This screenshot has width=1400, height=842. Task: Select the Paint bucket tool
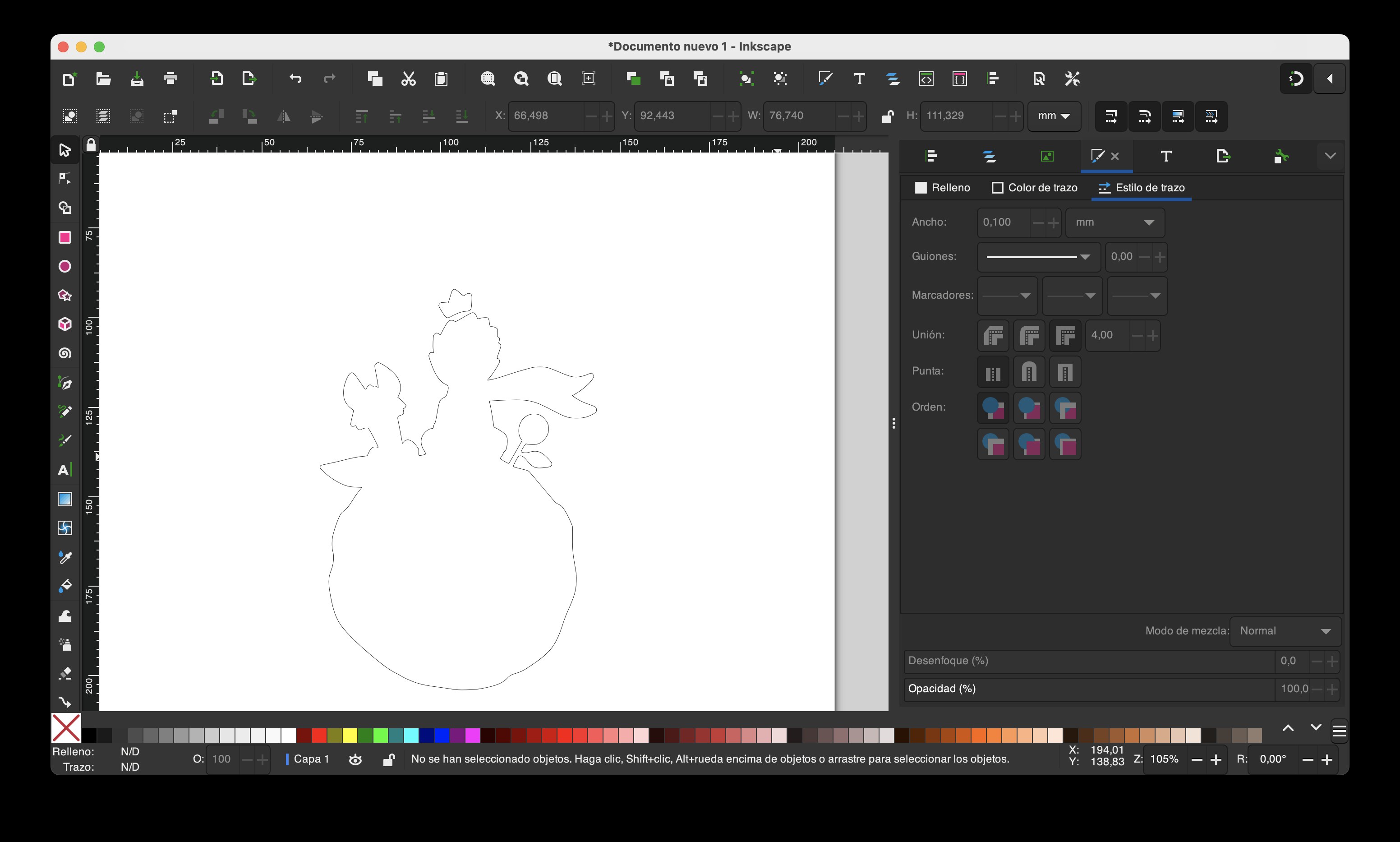65,586
